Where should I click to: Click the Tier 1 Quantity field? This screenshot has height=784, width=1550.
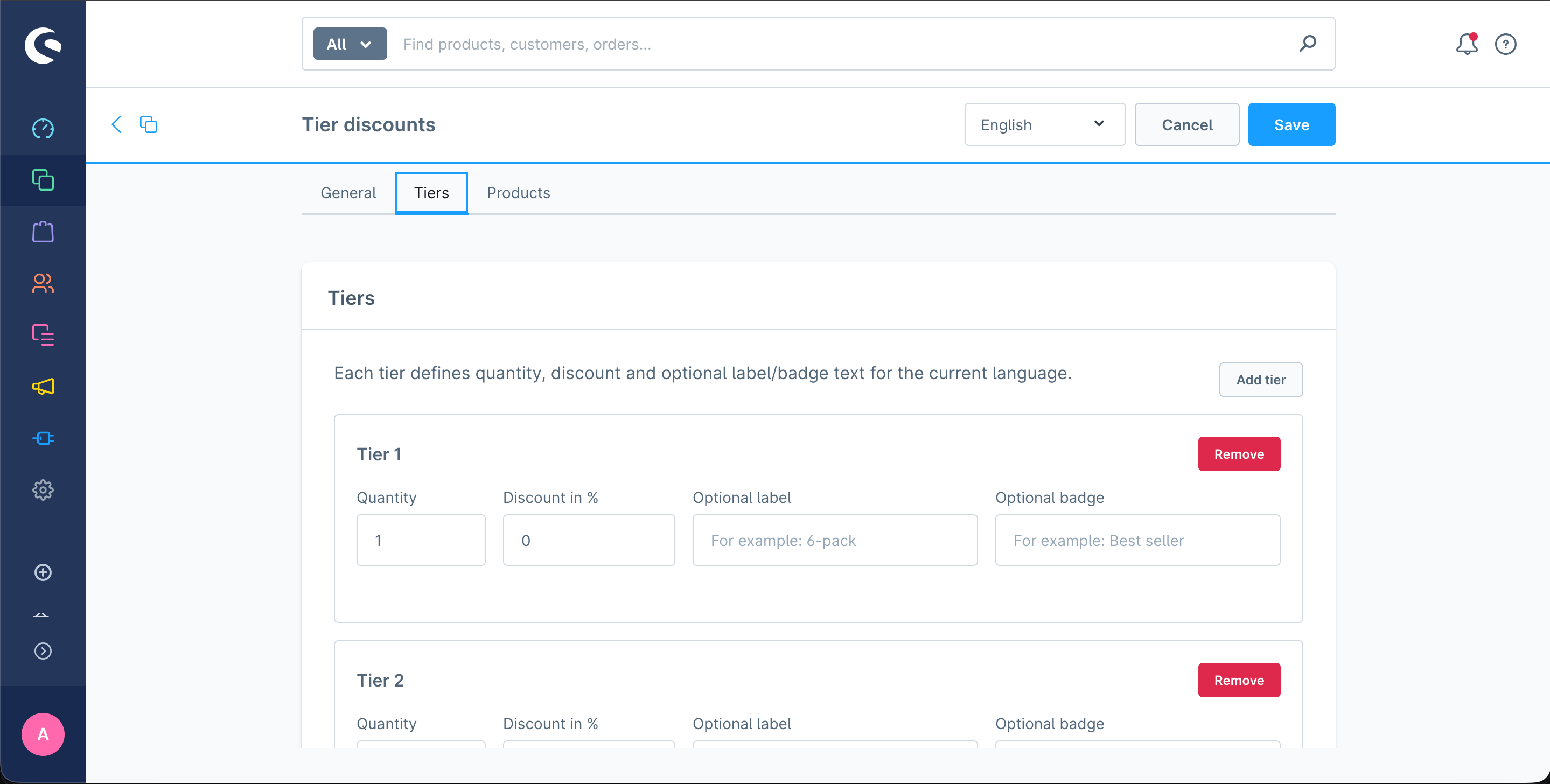tap(421, 540)
